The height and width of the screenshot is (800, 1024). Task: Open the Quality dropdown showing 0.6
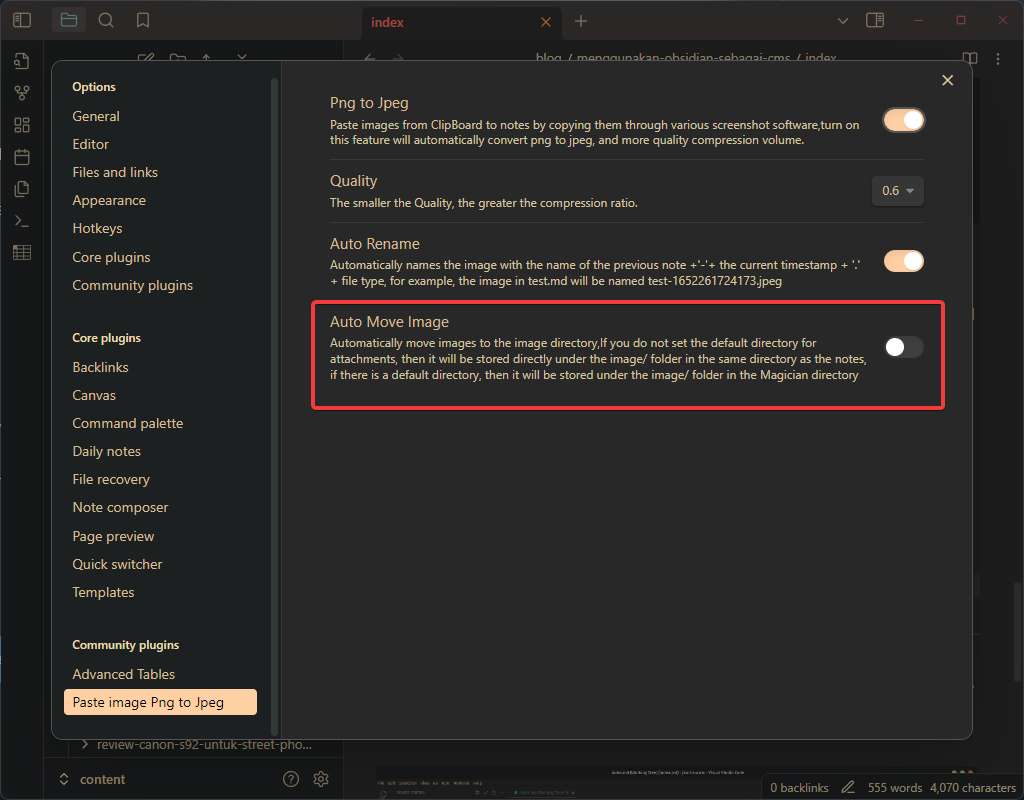point(897,191)
